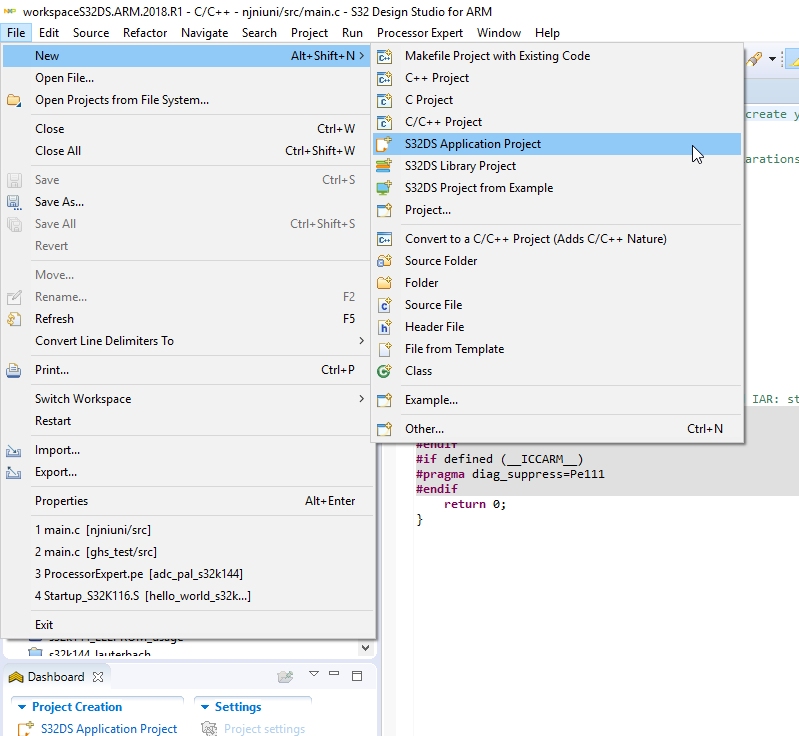Click the File from Template icon
The image size is (799, 736).
[x=385, y=349]
